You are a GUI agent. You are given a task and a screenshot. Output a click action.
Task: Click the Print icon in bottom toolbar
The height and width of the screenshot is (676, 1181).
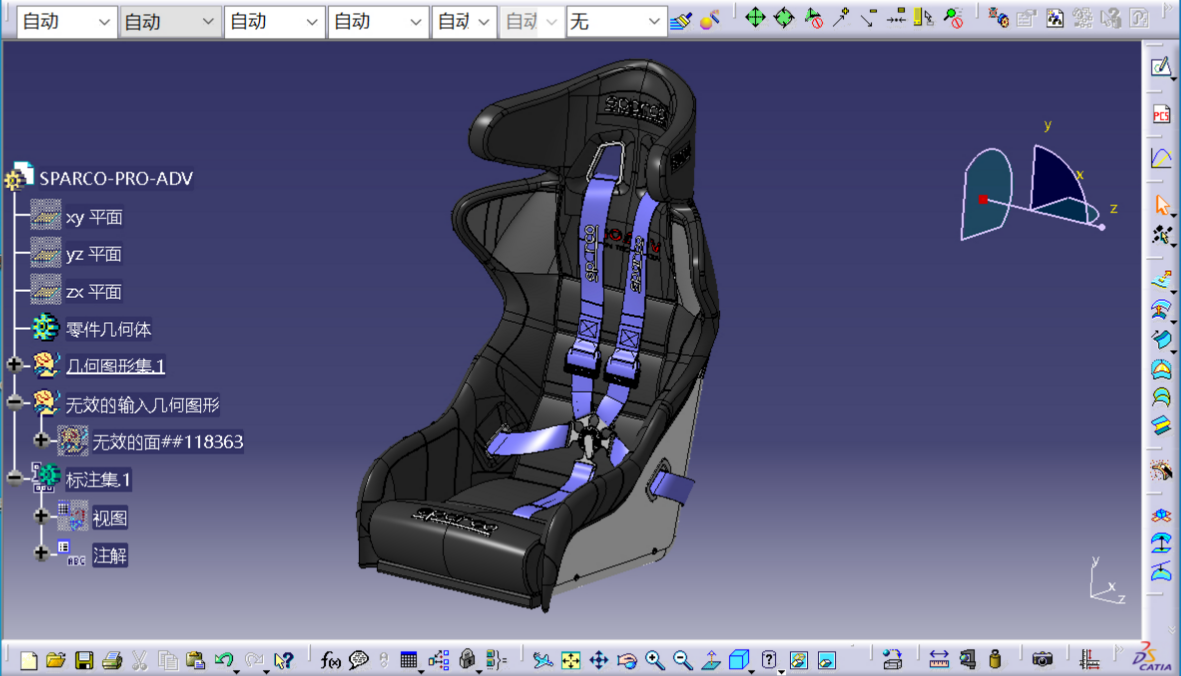pyautogui.click(x=112, y=660)
